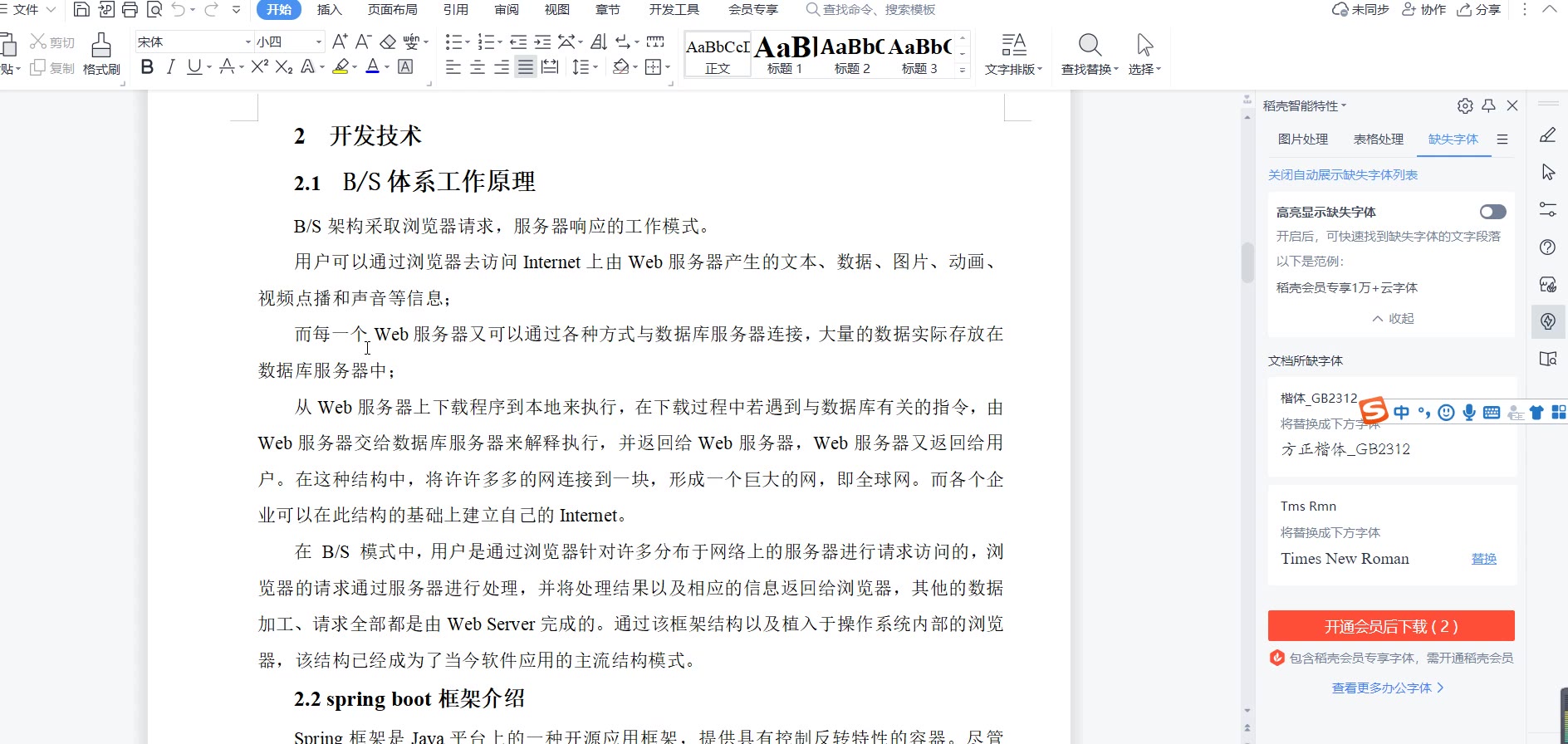Screen dimensions: 1568x744
Task: Expand the borders dropdown arrow
Action: coord(669,67)
